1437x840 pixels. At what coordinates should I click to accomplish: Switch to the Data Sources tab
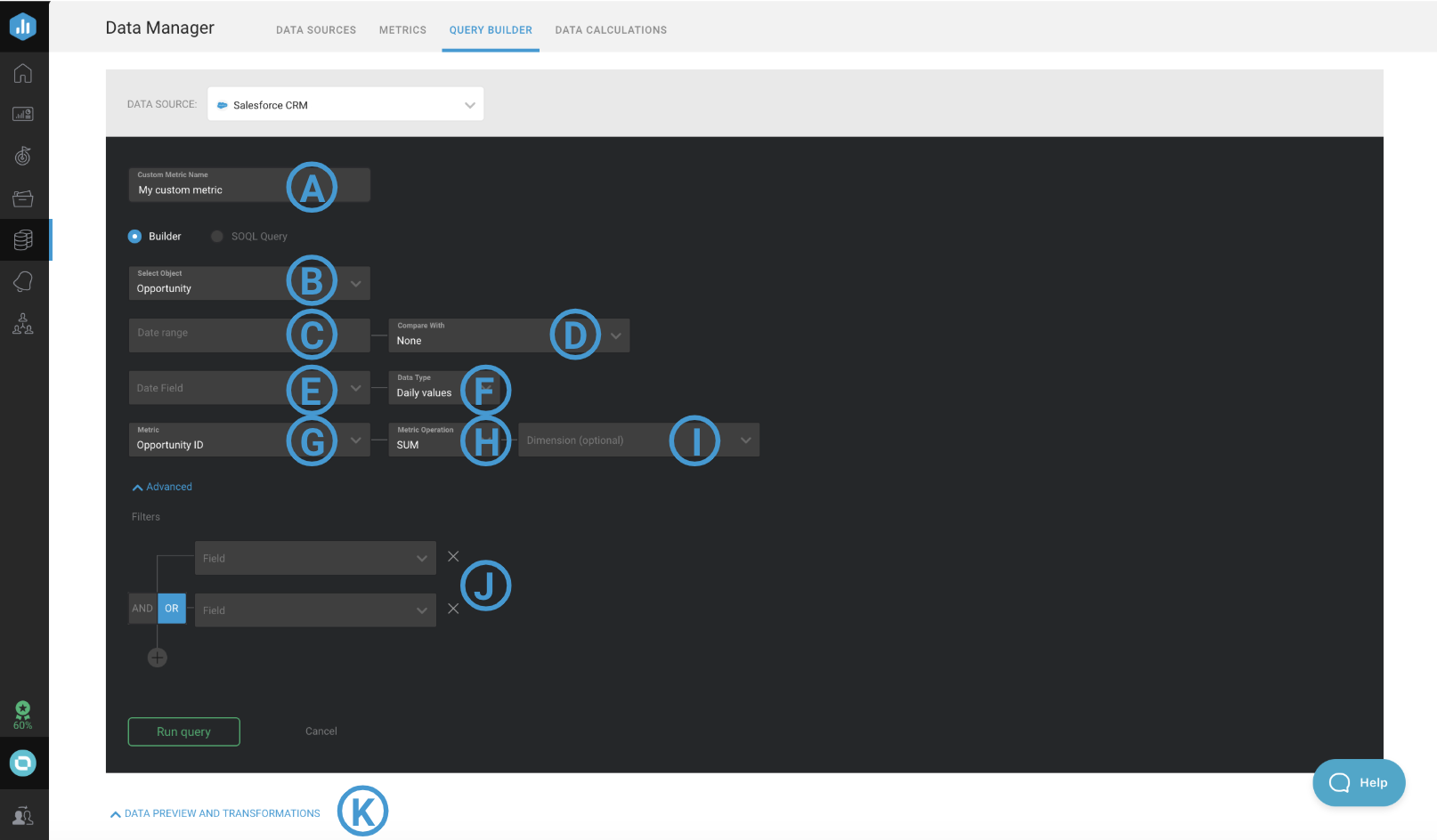[316, 29]
